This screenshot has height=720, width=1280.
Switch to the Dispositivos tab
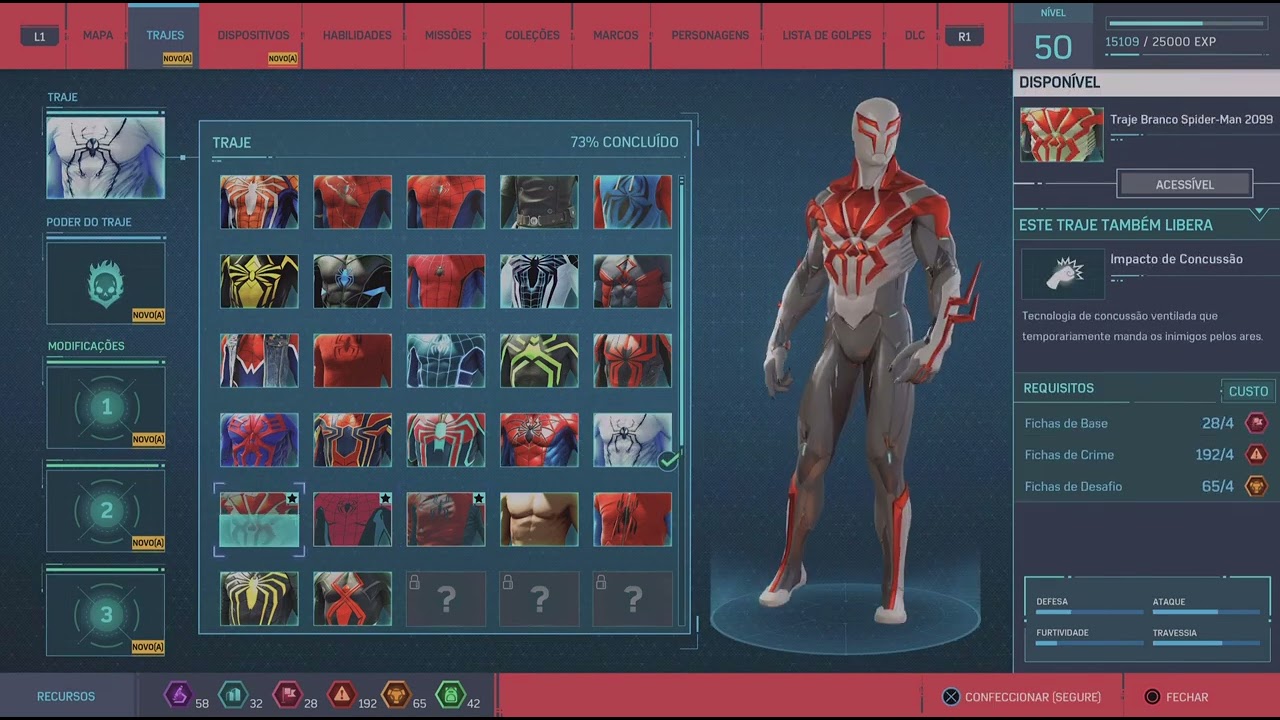pyautogui.click(x=253, y=35)
